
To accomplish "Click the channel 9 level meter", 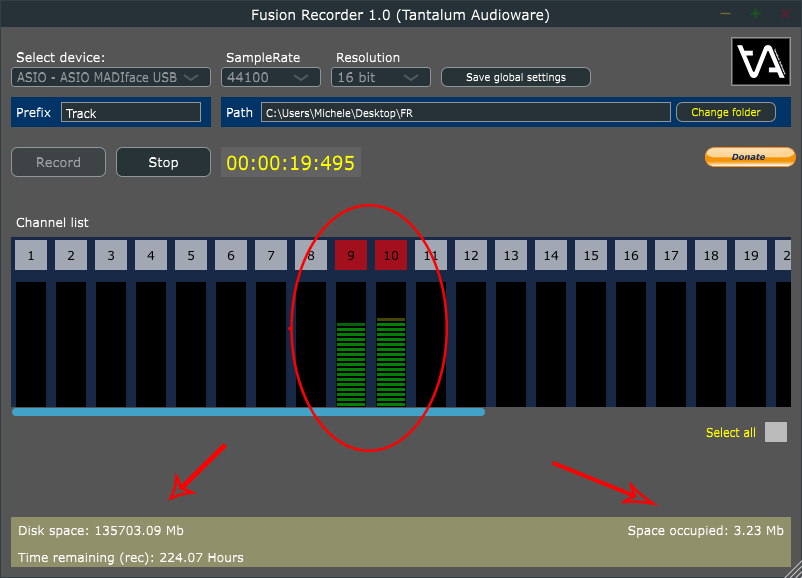I will (x=351, y=344).
